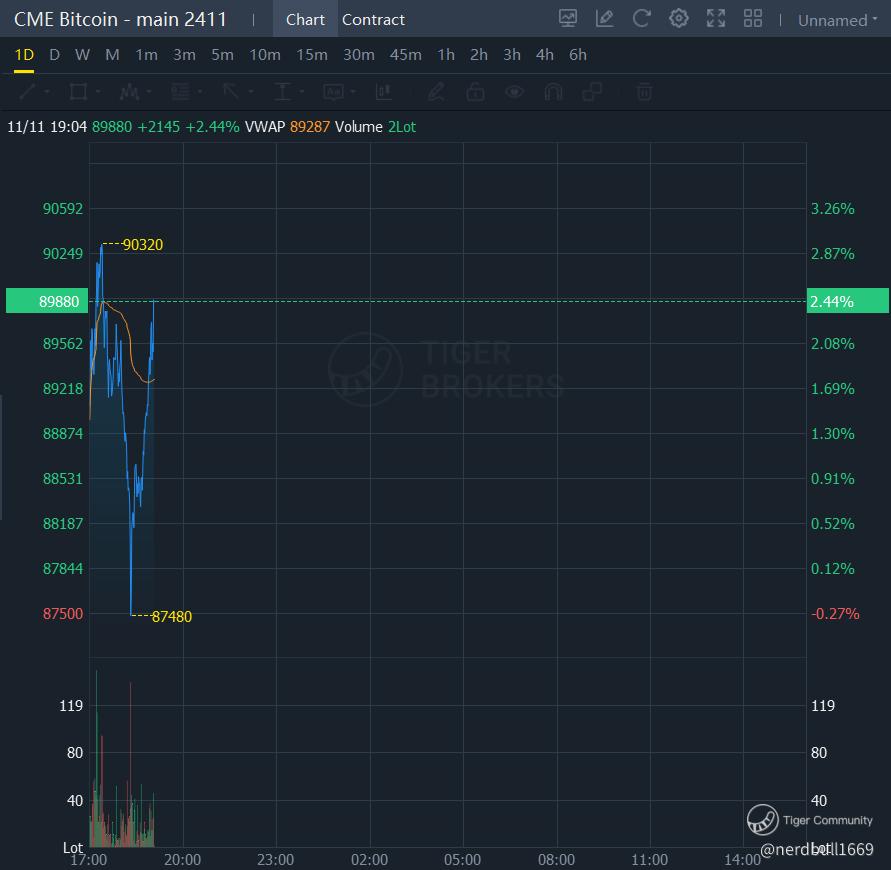Select the 15m timeframe

tap(311, 55)
